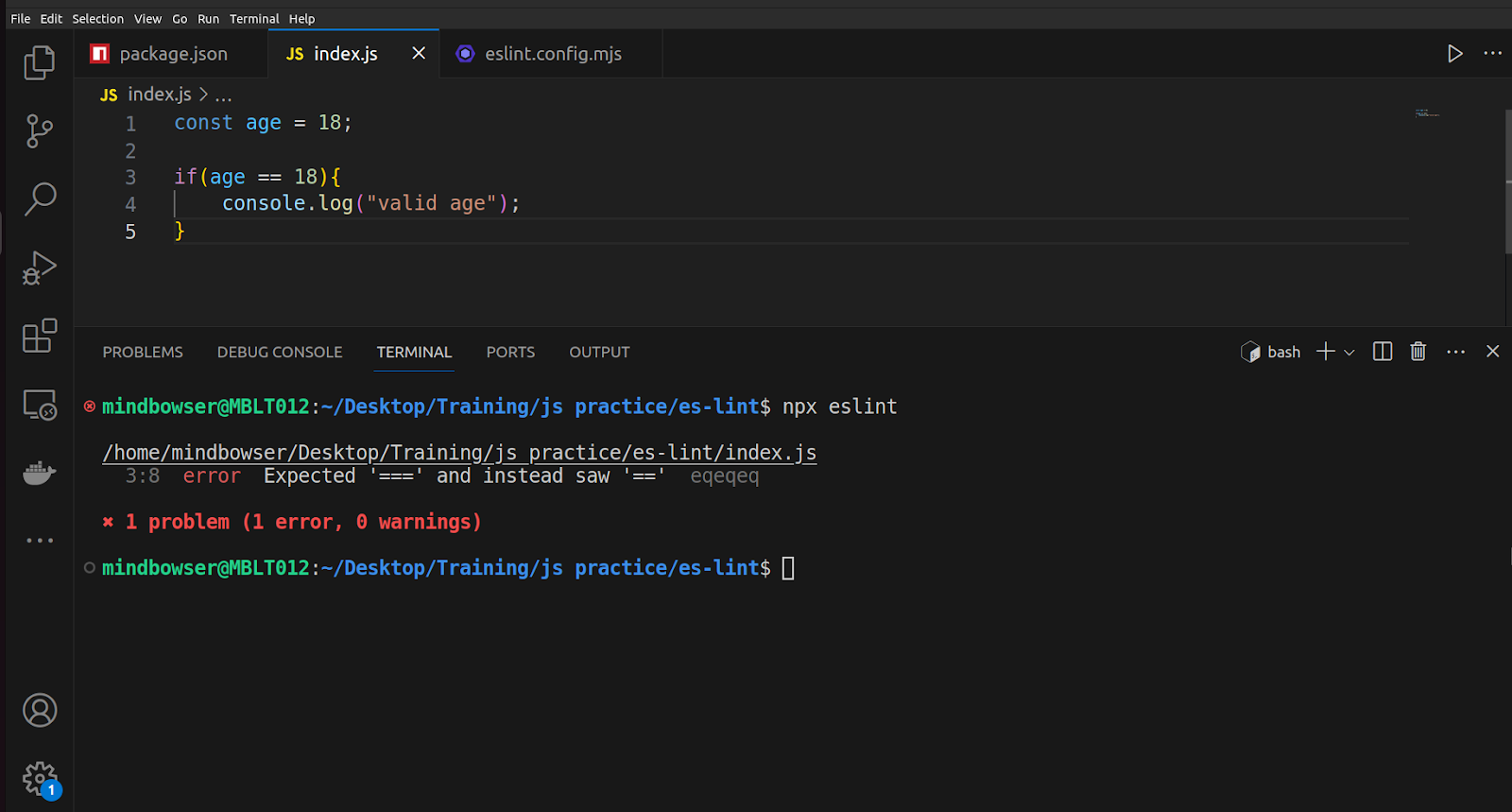1512x812 pixels.
Task: Open the Manage settings gear
Action: click(x=40, y=779)
